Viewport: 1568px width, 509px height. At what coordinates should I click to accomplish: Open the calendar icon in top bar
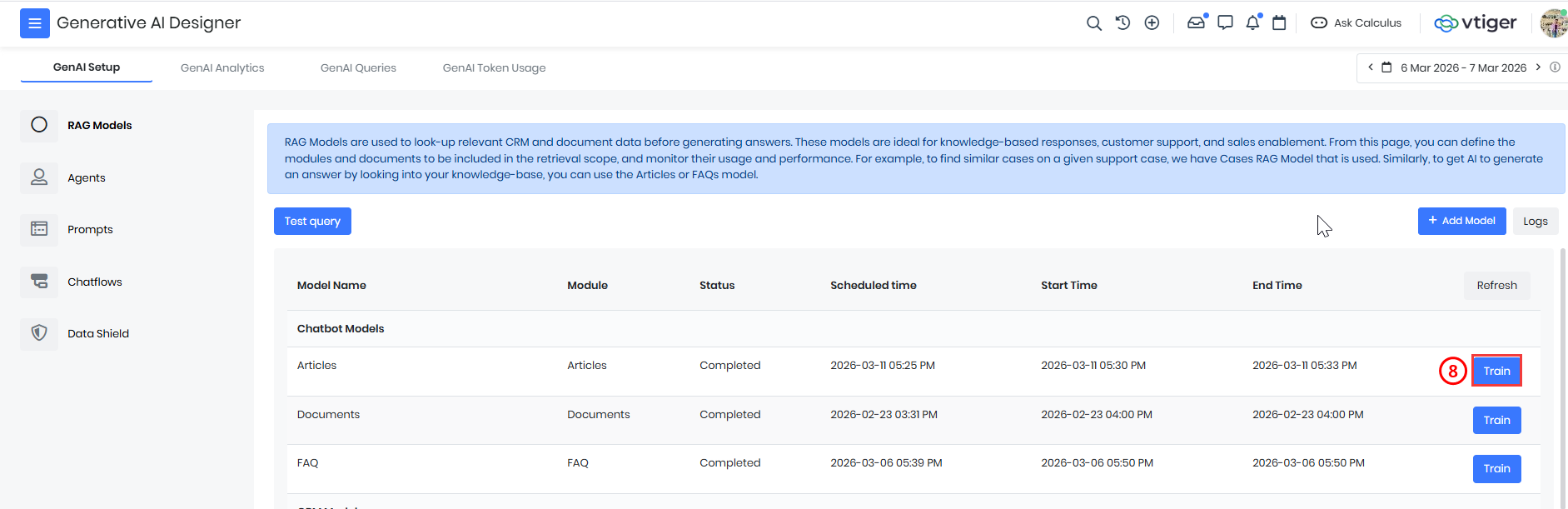(1280, 23)
